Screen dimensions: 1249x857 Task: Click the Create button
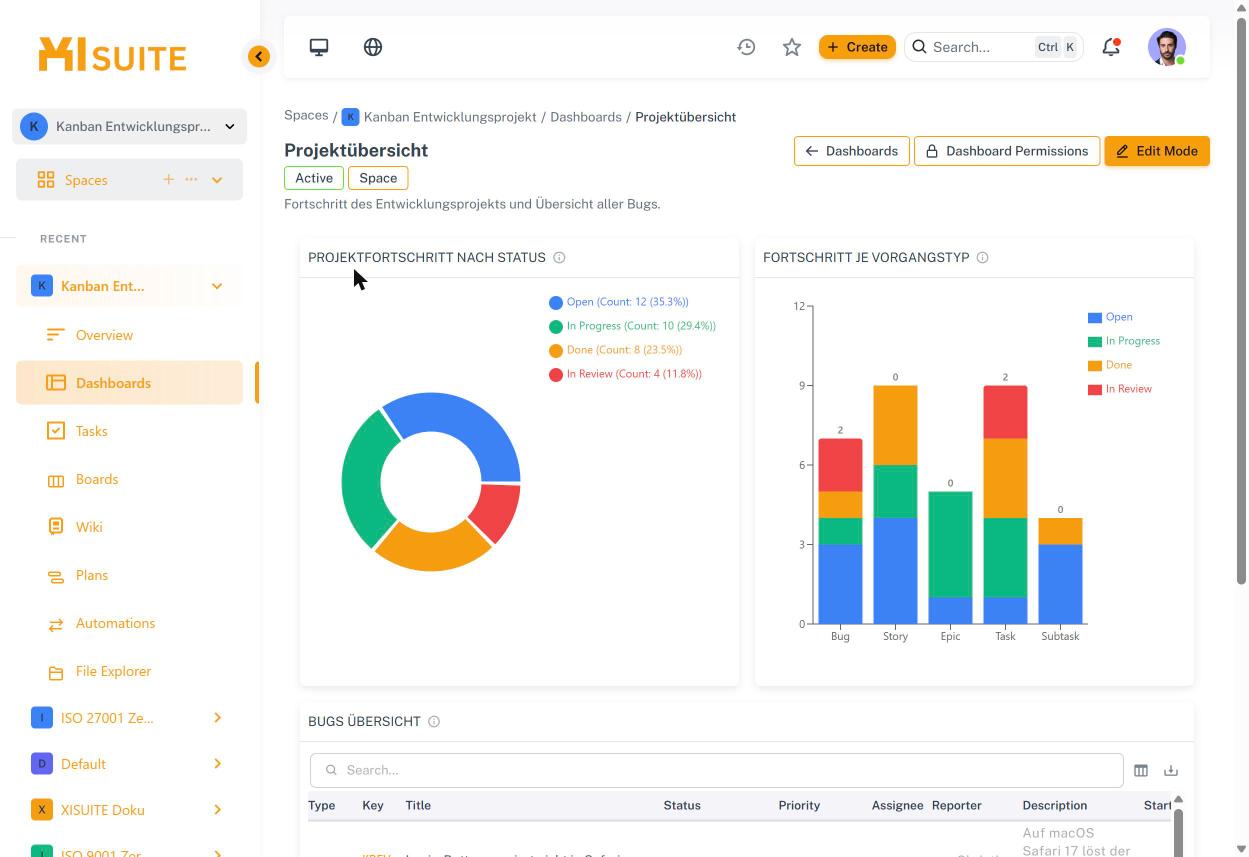(x=857, y=47)
